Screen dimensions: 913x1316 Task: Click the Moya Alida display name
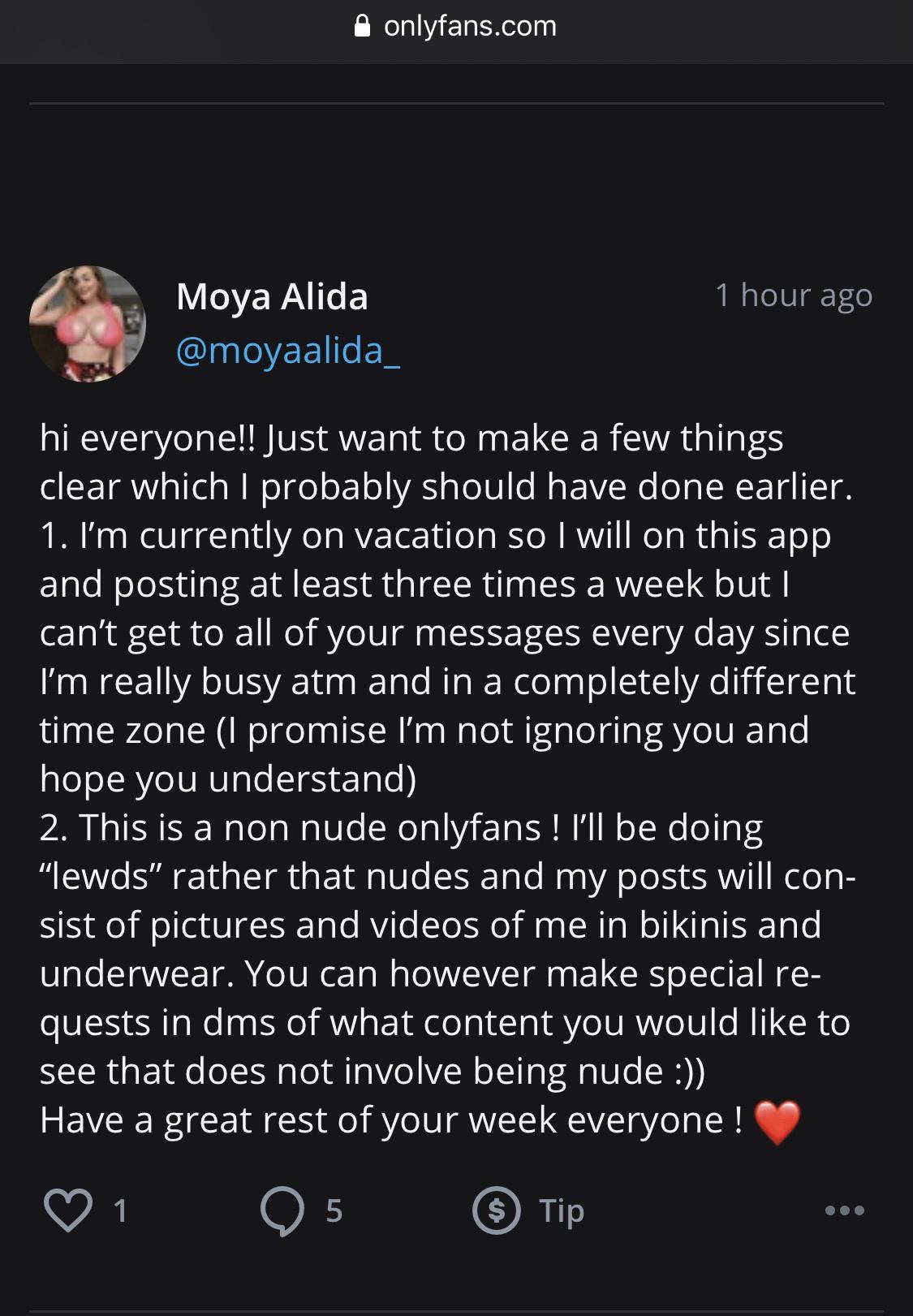[272, 297]
